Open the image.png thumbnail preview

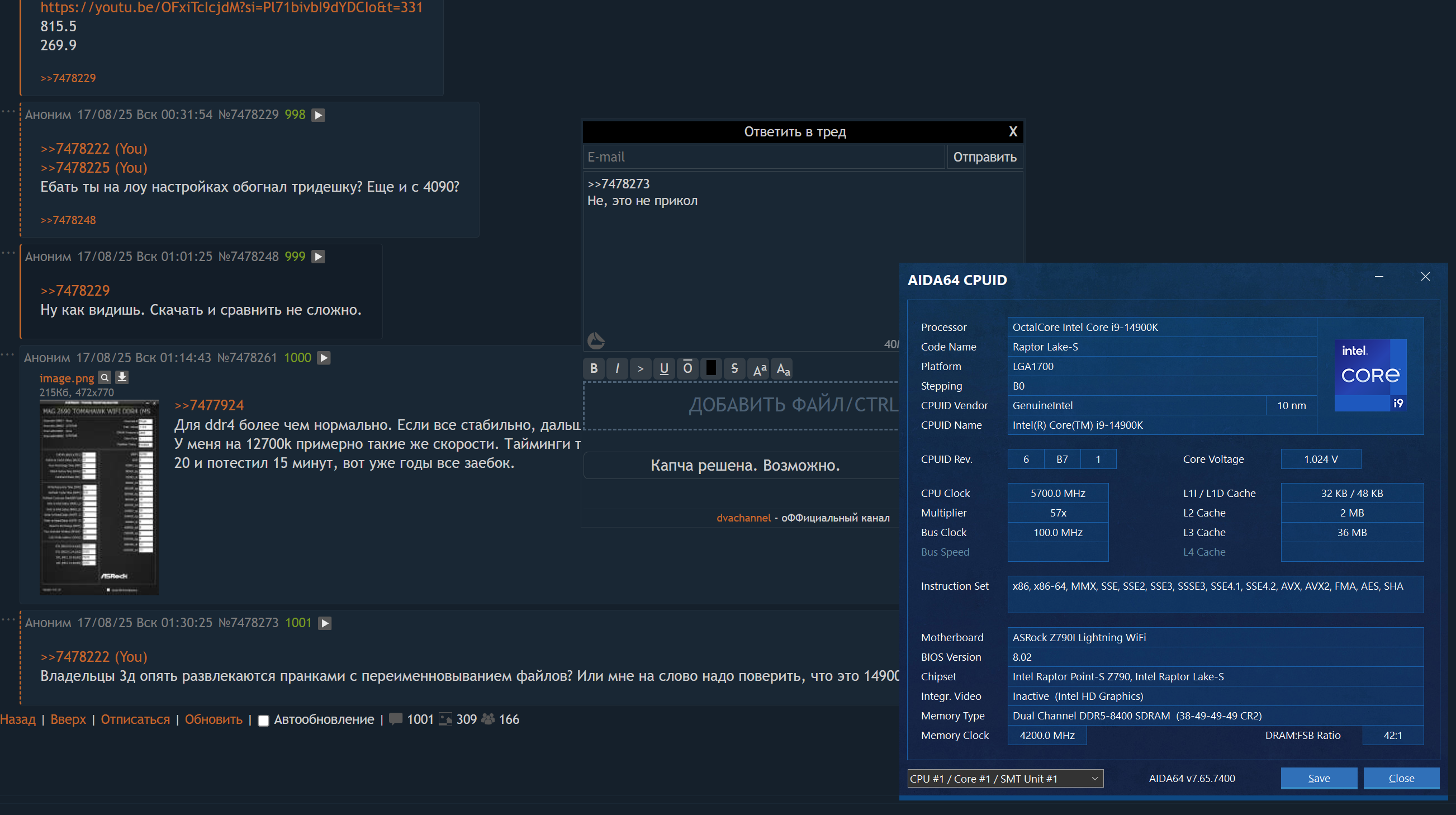tap(99, 497)
